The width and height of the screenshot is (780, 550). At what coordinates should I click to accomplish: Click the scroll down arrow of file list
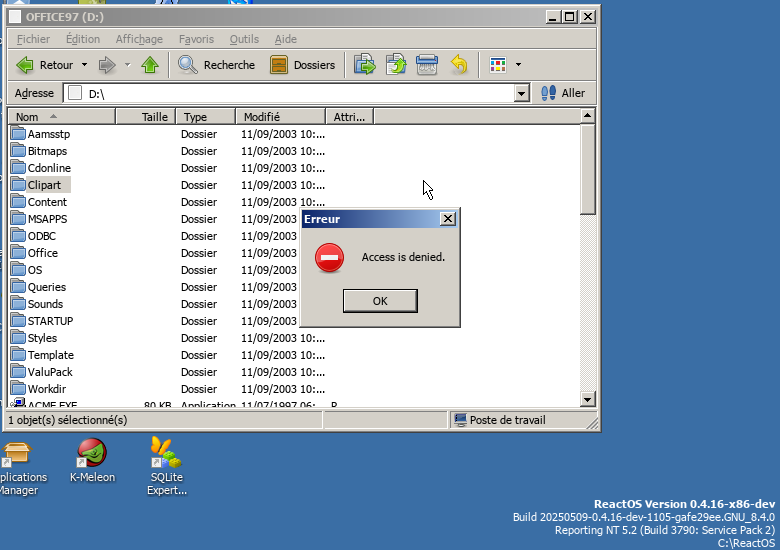tap(587, 399)
